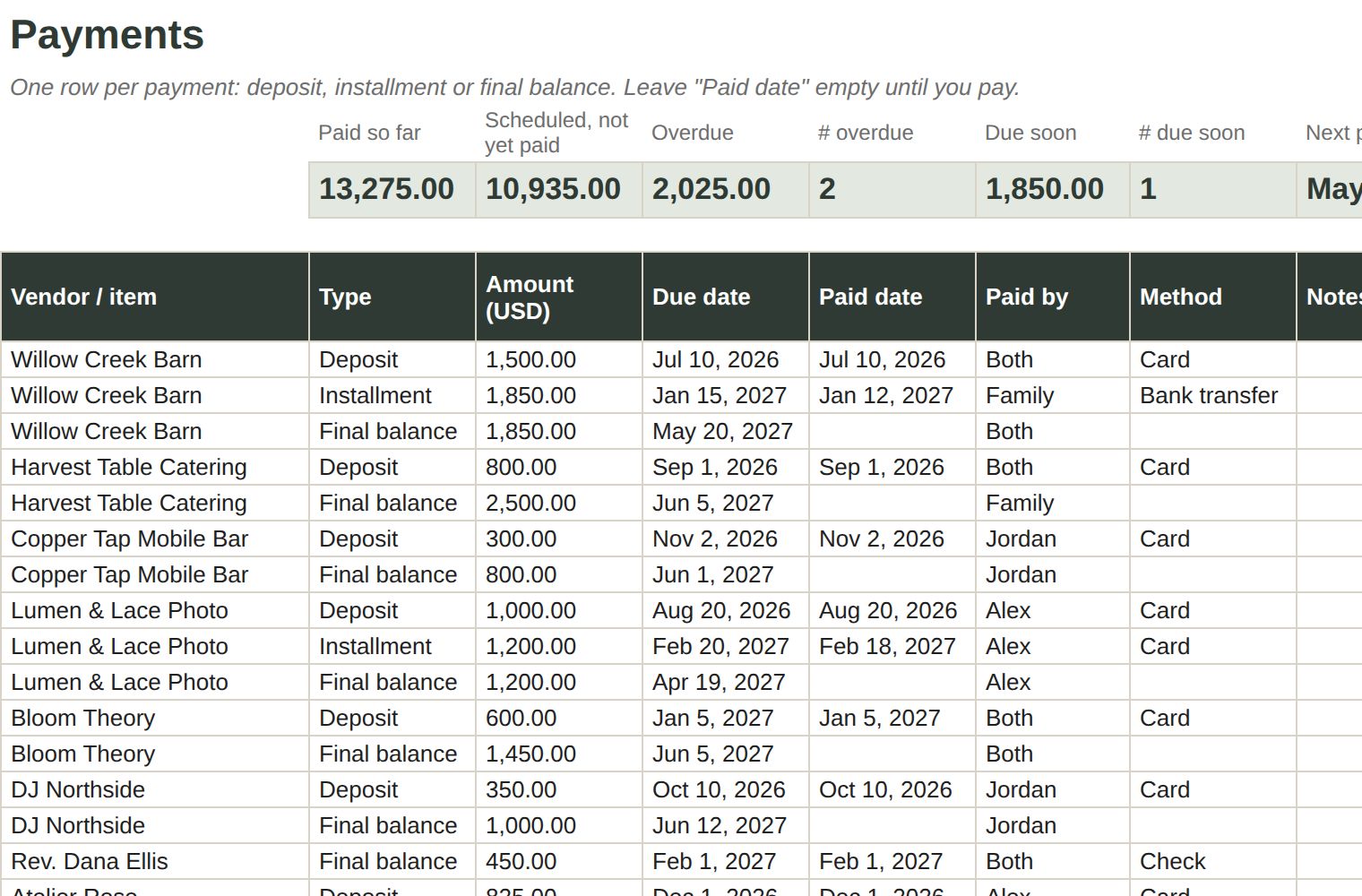Image resolution: width=1362 pixels, height=896 pixels.
Task: Select the May 20, 2027 due date cell
Action: click(726, 431)
